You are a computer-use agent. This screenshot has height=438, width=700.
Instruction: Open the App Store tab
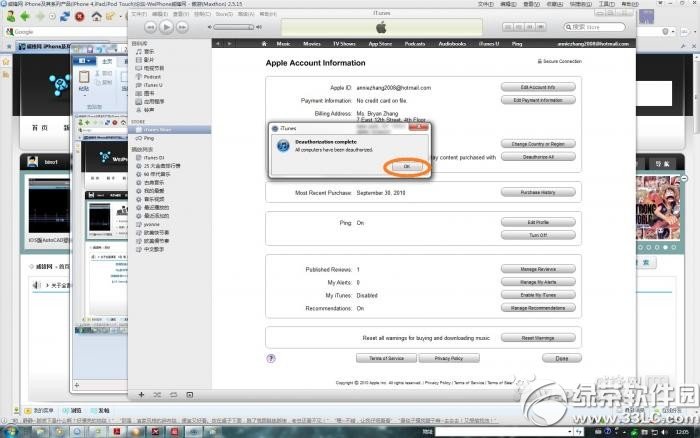coord(380,44)
